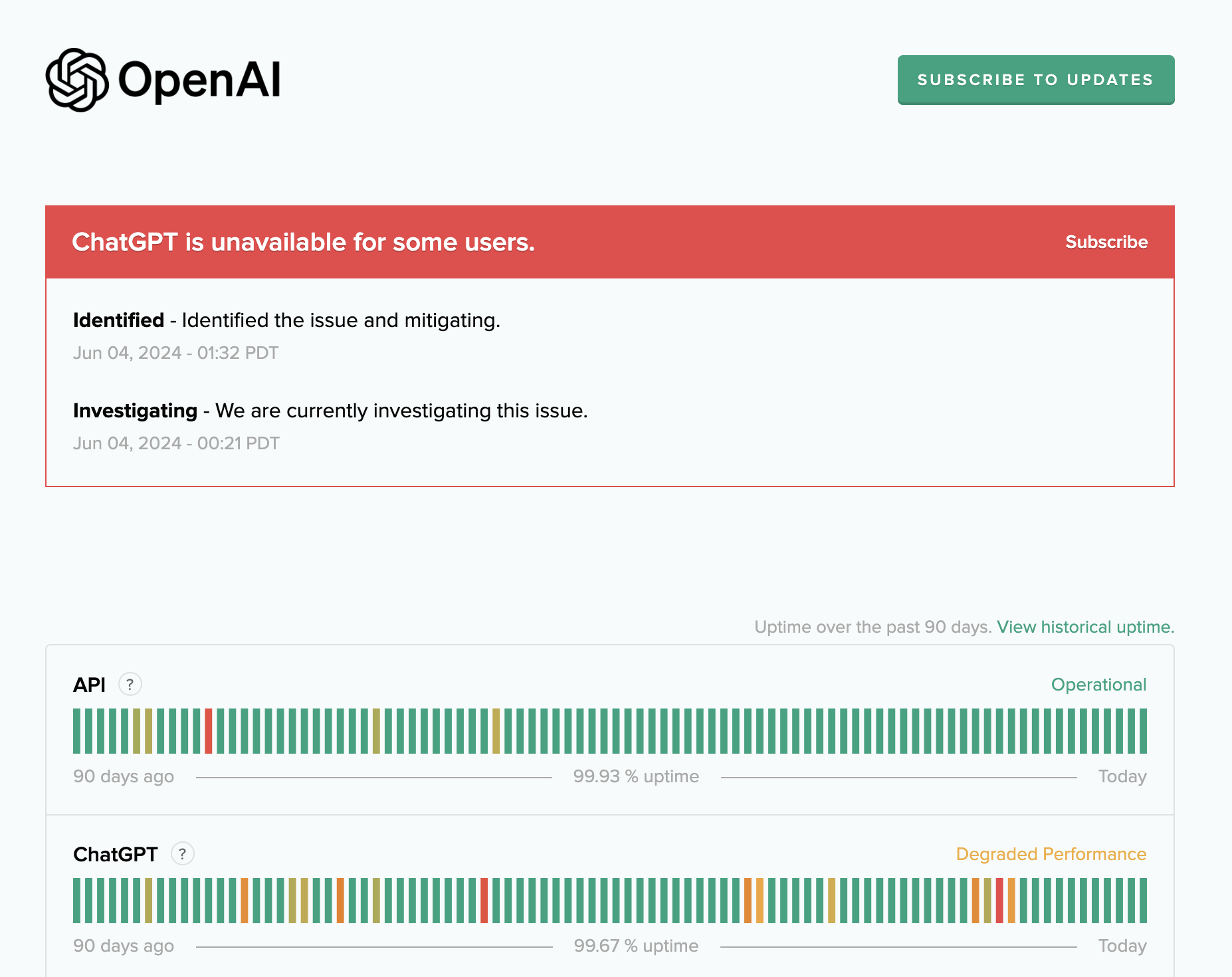Click the first bar of the ChatGPT uptime chart
The height and width of the screenshot is (977, 1232).
pyautogui.click(x=77, y=901)
